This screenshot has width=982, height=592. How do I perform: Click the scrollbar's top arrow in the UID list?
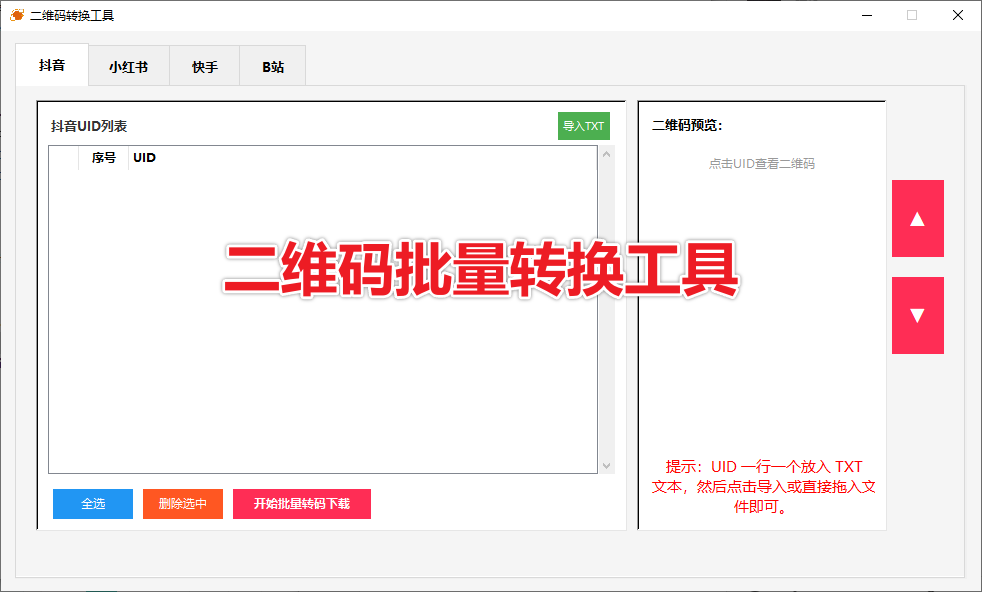[606, 153]
